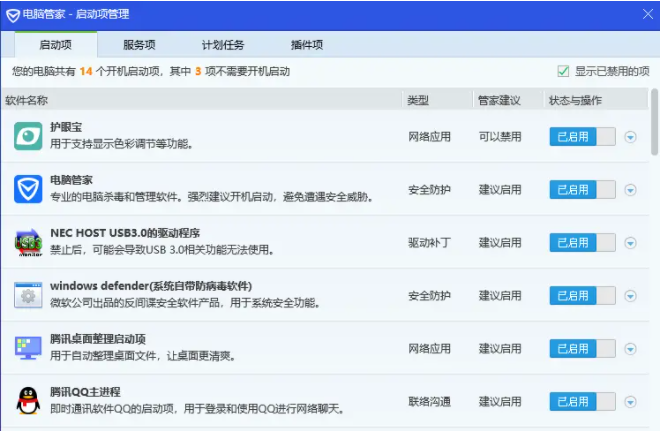Expand options for NEC HOST USB3.0 row
This screenshot has height=431, width=661.
coord(630,243)
